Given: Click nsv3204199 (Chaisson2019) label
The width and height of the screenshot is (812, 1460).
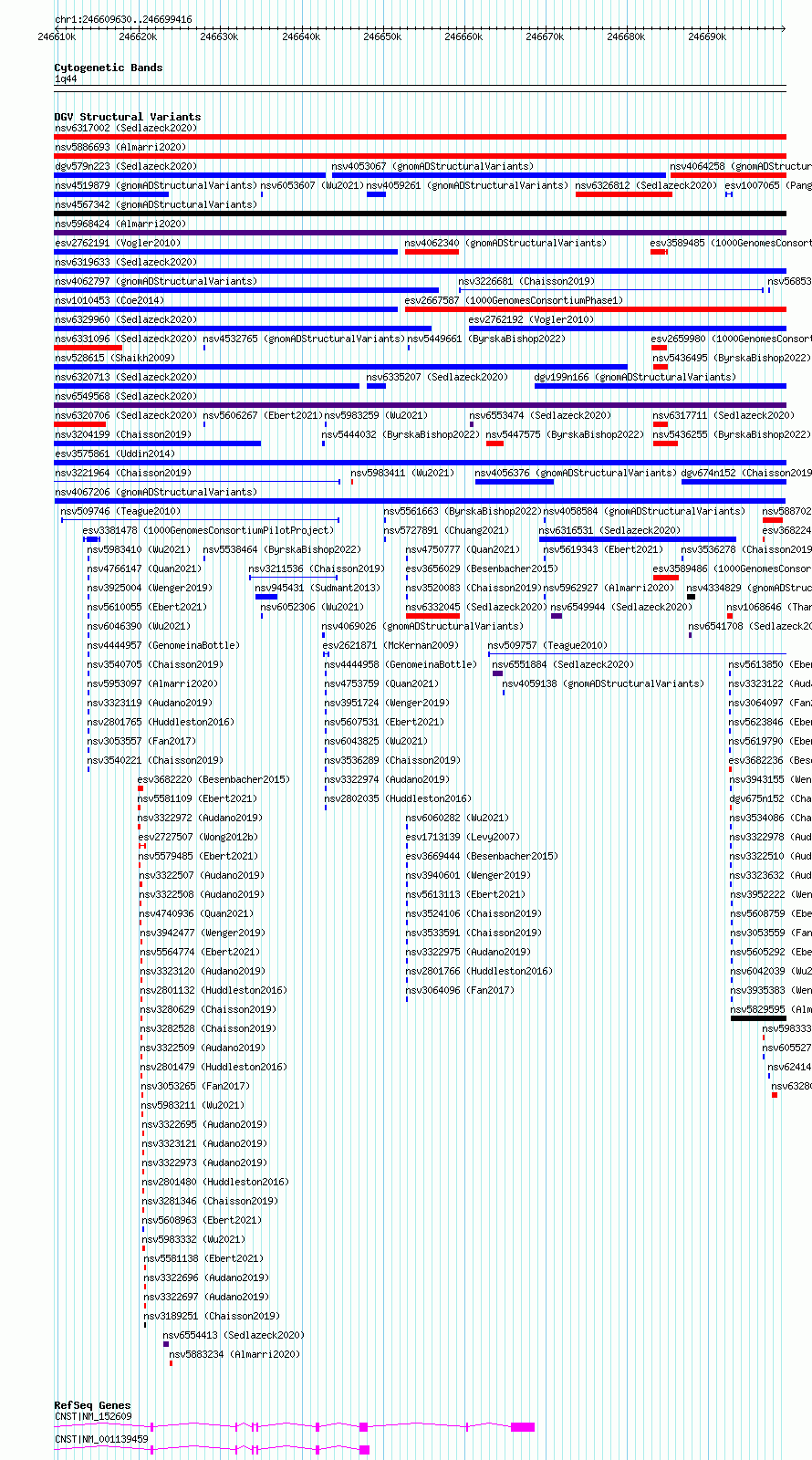Looking at the screenshot, I should tap(122, 434).
